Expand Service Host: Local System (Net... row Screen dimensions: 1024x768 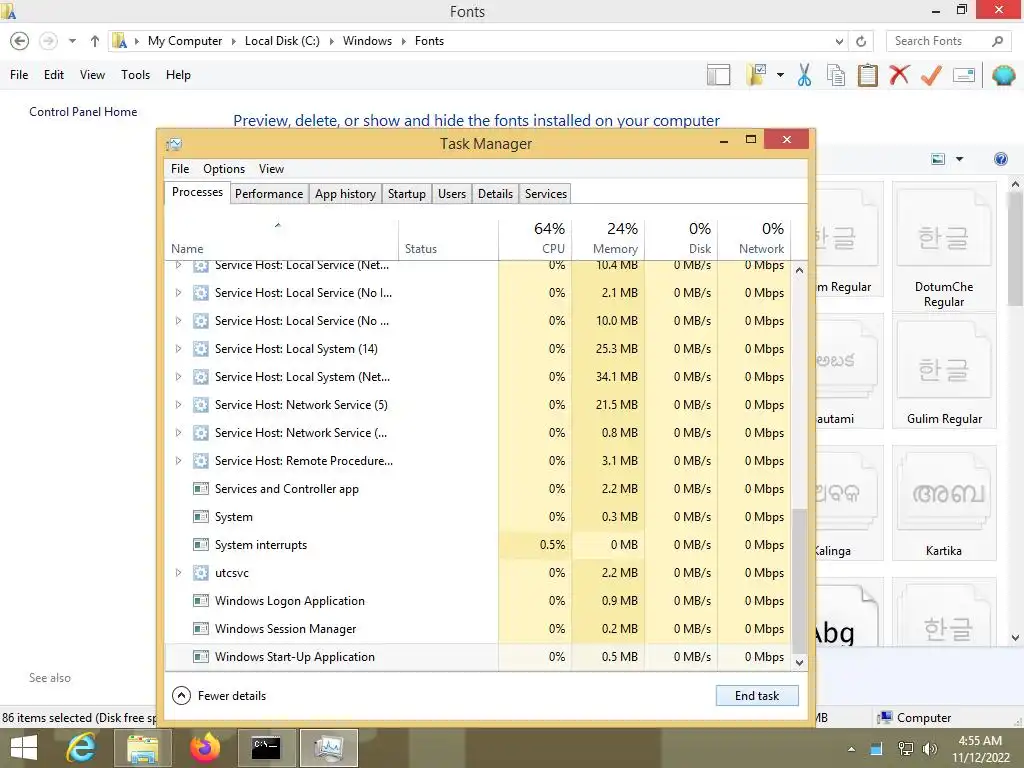178,377
